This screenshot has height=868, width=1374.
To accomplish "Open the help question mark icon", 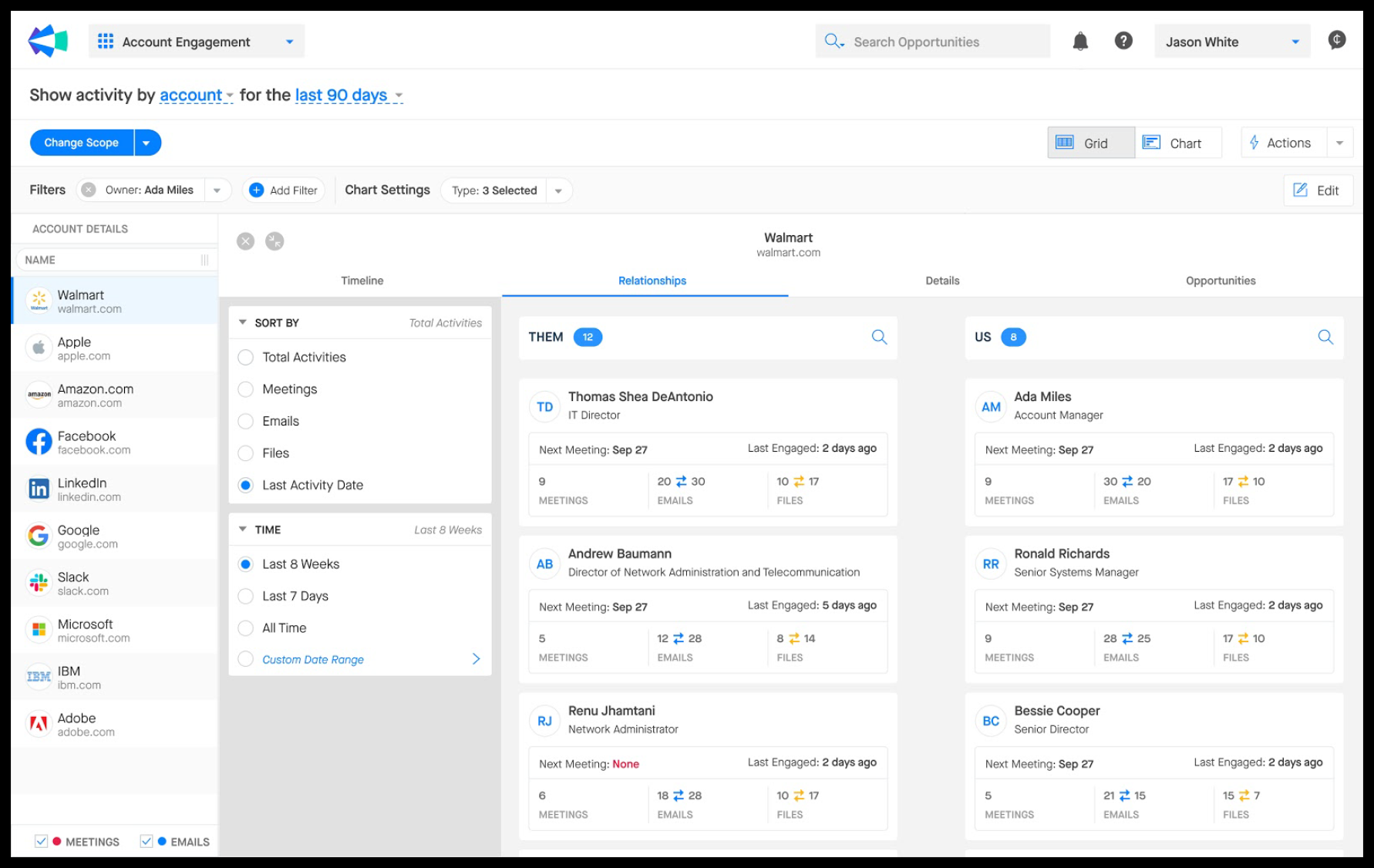I will tap(1123, 41).
